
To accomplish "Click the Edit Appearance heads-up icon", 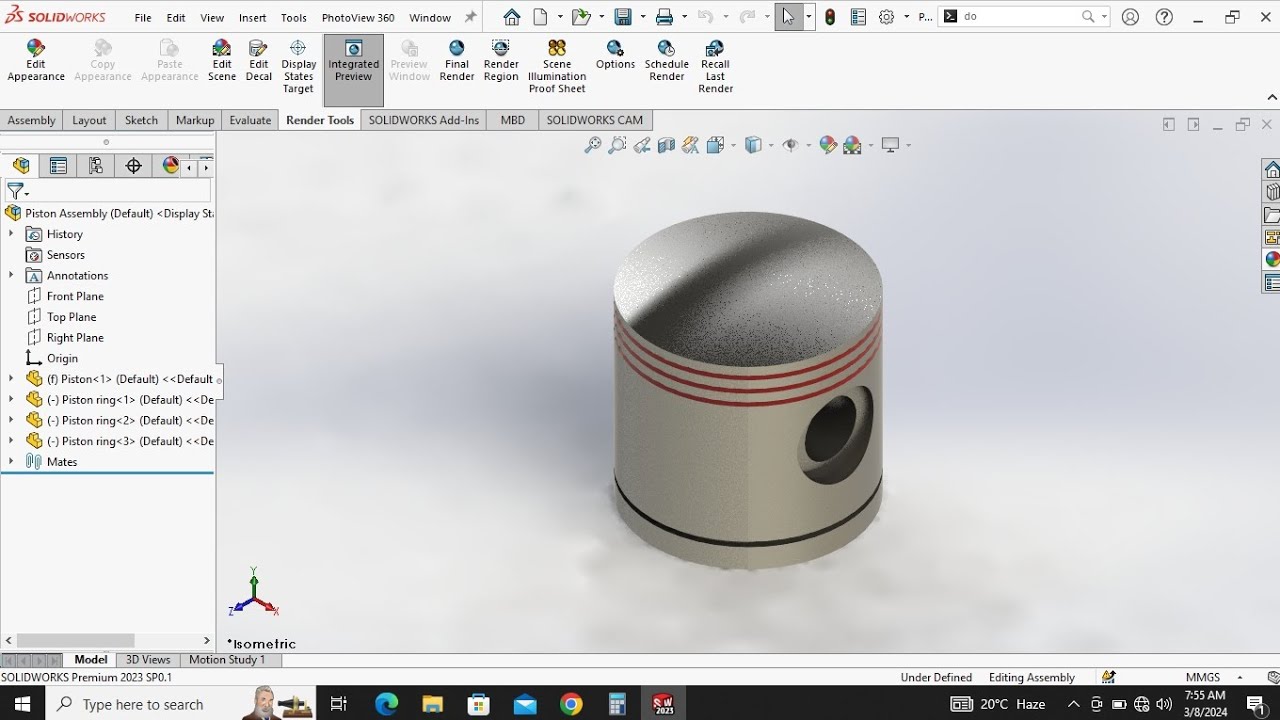I will pos(828,145).
